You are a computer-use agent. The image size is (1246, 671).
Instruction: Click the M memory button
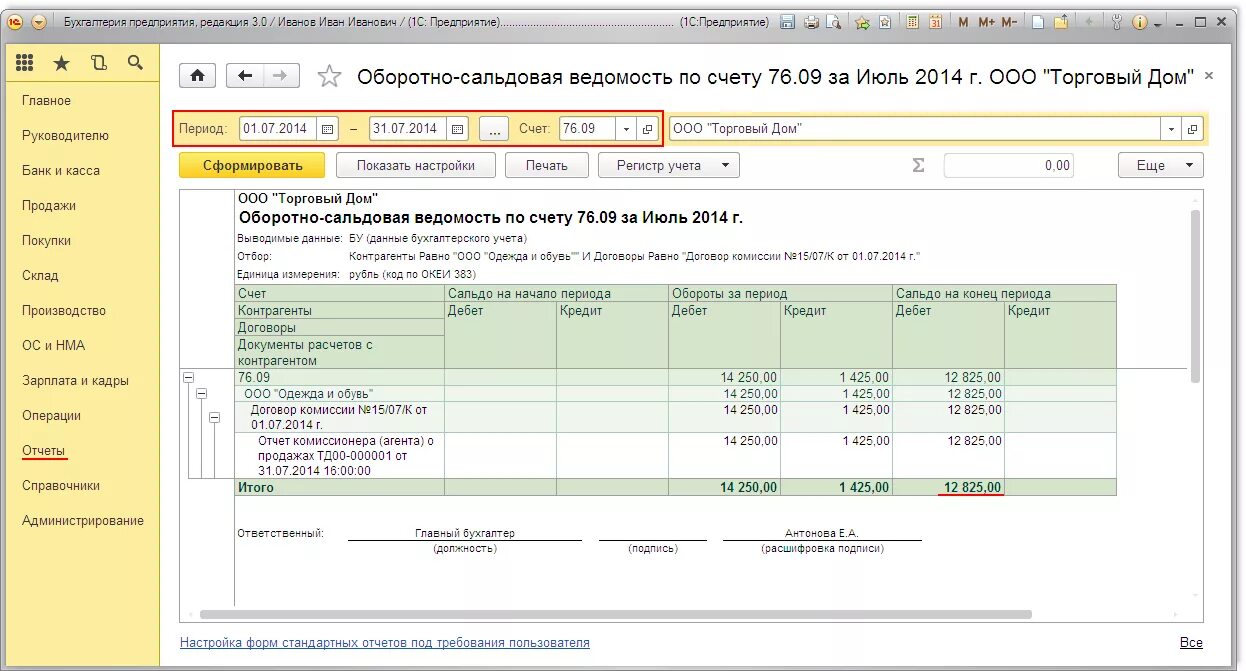coord(963,22)
